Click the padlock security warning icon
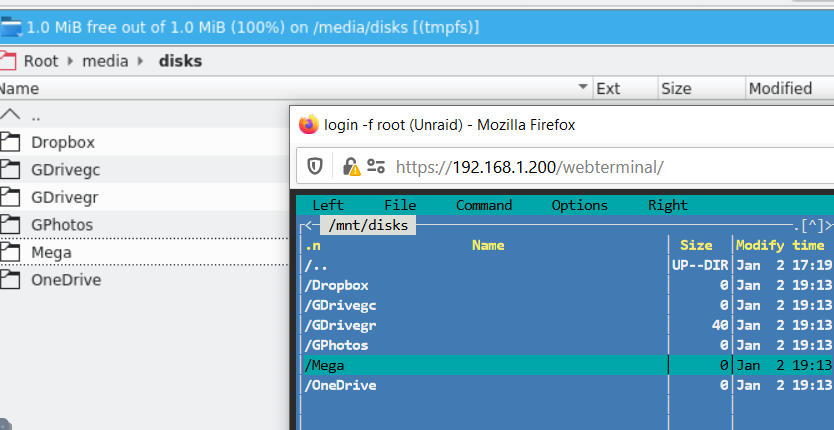 pos(351,167)
